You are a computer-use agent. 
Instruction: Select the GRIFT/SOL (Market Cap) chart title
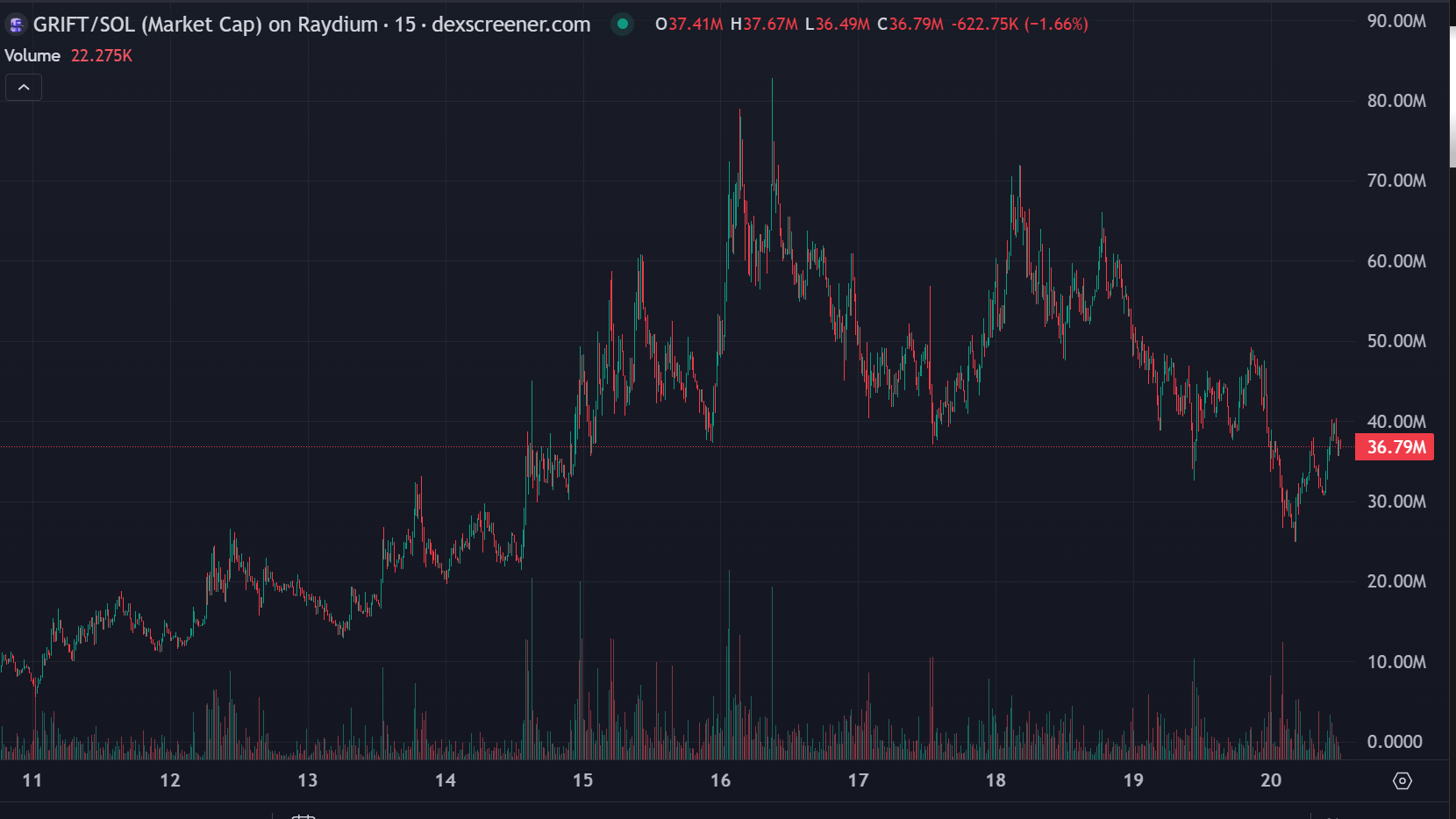pyautogui.click(x=311, y=25)
